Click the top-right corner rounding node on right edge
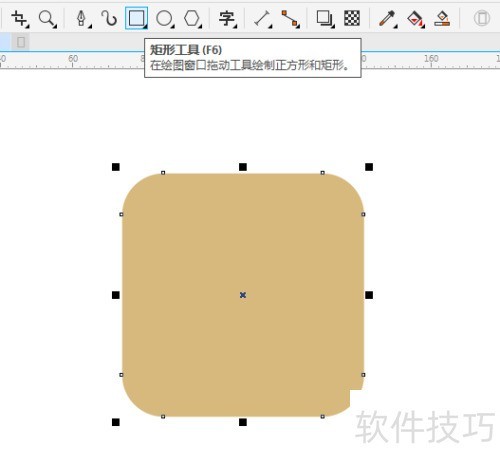The image size is (500, 464). tap(363, 214)
